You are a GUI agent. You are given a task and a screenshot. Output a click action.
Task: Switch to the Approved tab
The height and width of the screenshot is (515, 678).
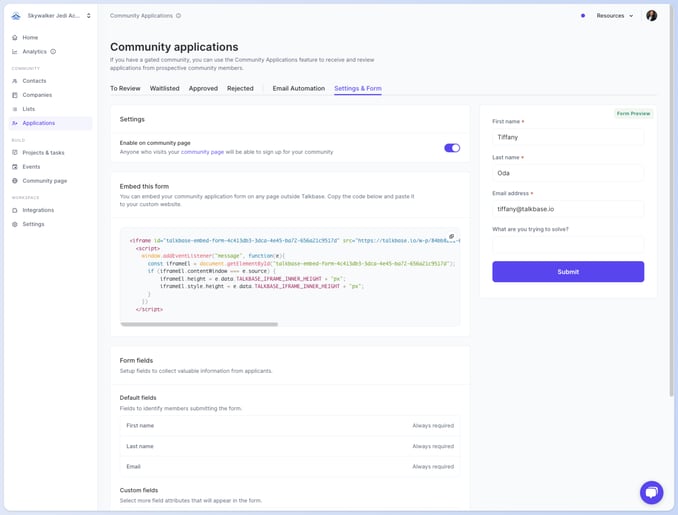203,88
